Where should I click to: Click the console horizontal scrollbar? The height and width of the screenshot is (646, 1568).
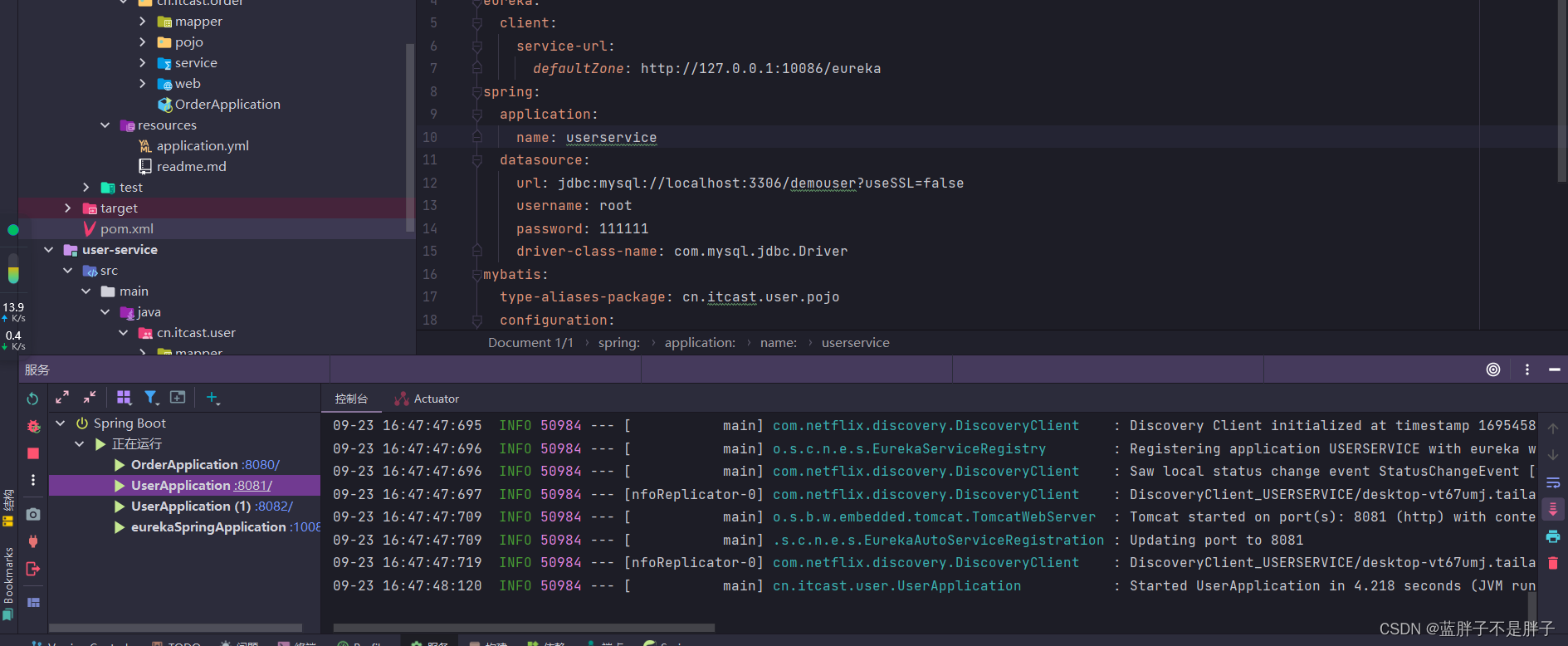point(524,628)
